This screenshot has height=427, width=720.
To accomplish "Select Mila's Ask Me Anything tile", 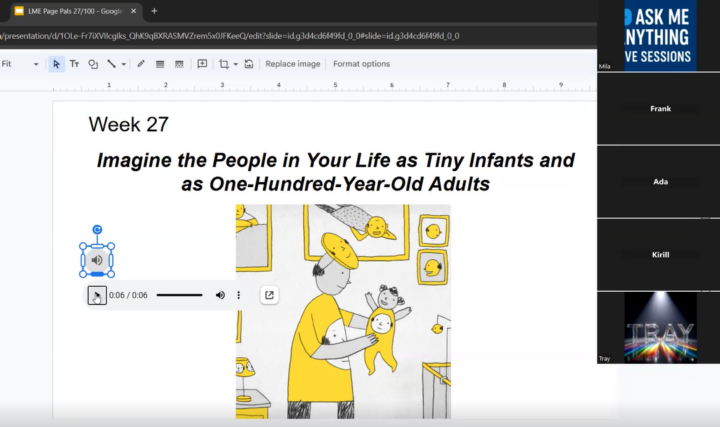I will (x=660, y=35).
